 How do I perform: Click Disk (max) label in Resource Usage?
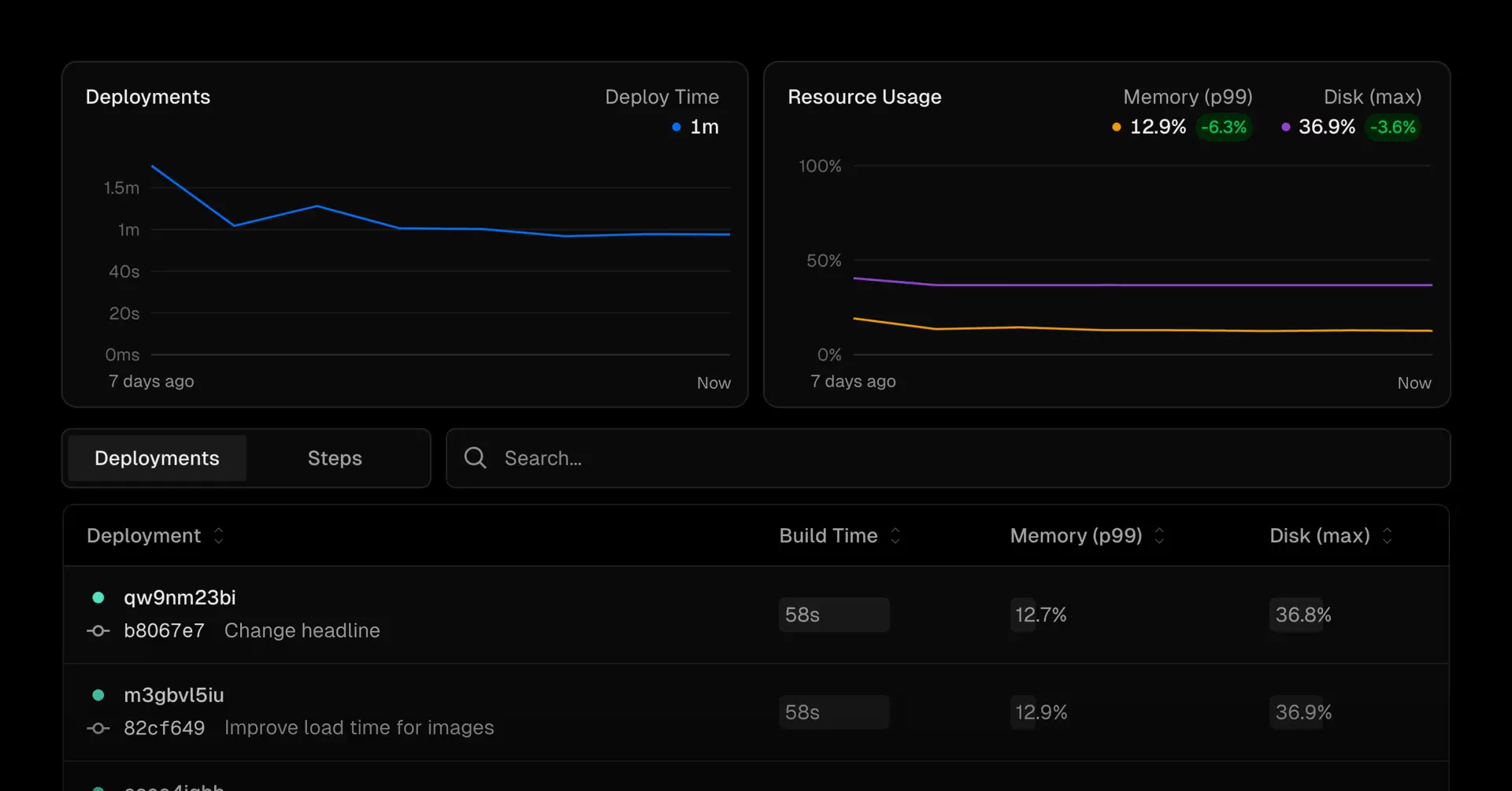point(1373,97)
